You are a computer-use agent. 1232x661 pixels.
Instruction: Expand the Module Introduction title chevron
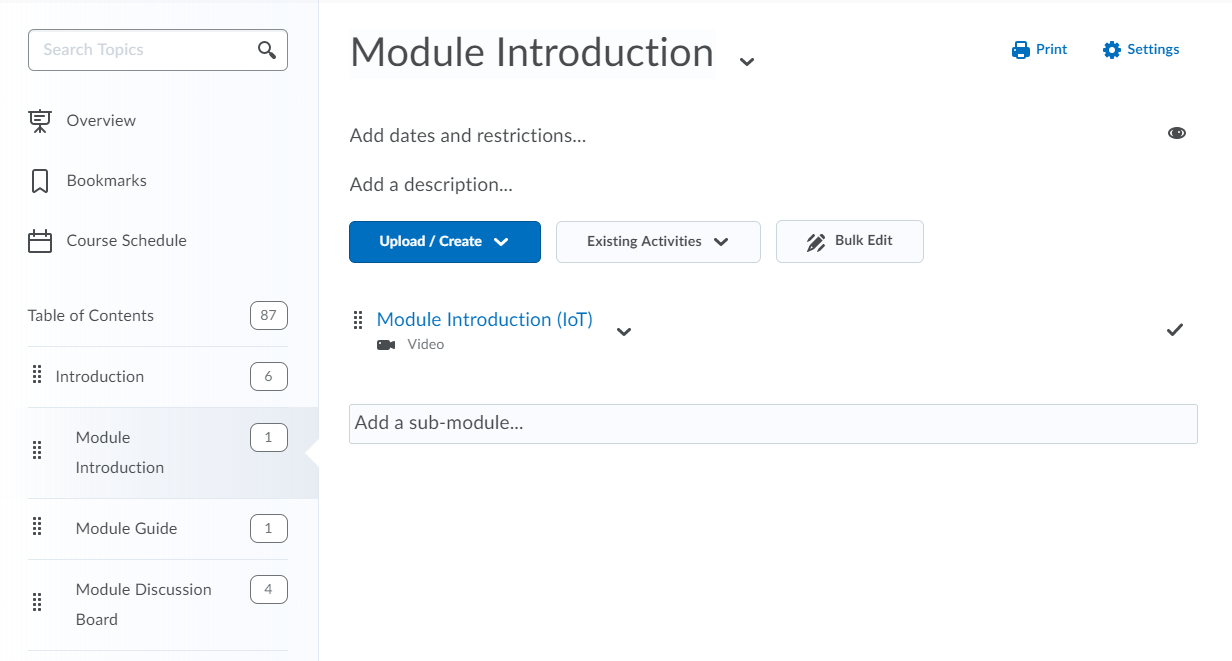[746, 61]
